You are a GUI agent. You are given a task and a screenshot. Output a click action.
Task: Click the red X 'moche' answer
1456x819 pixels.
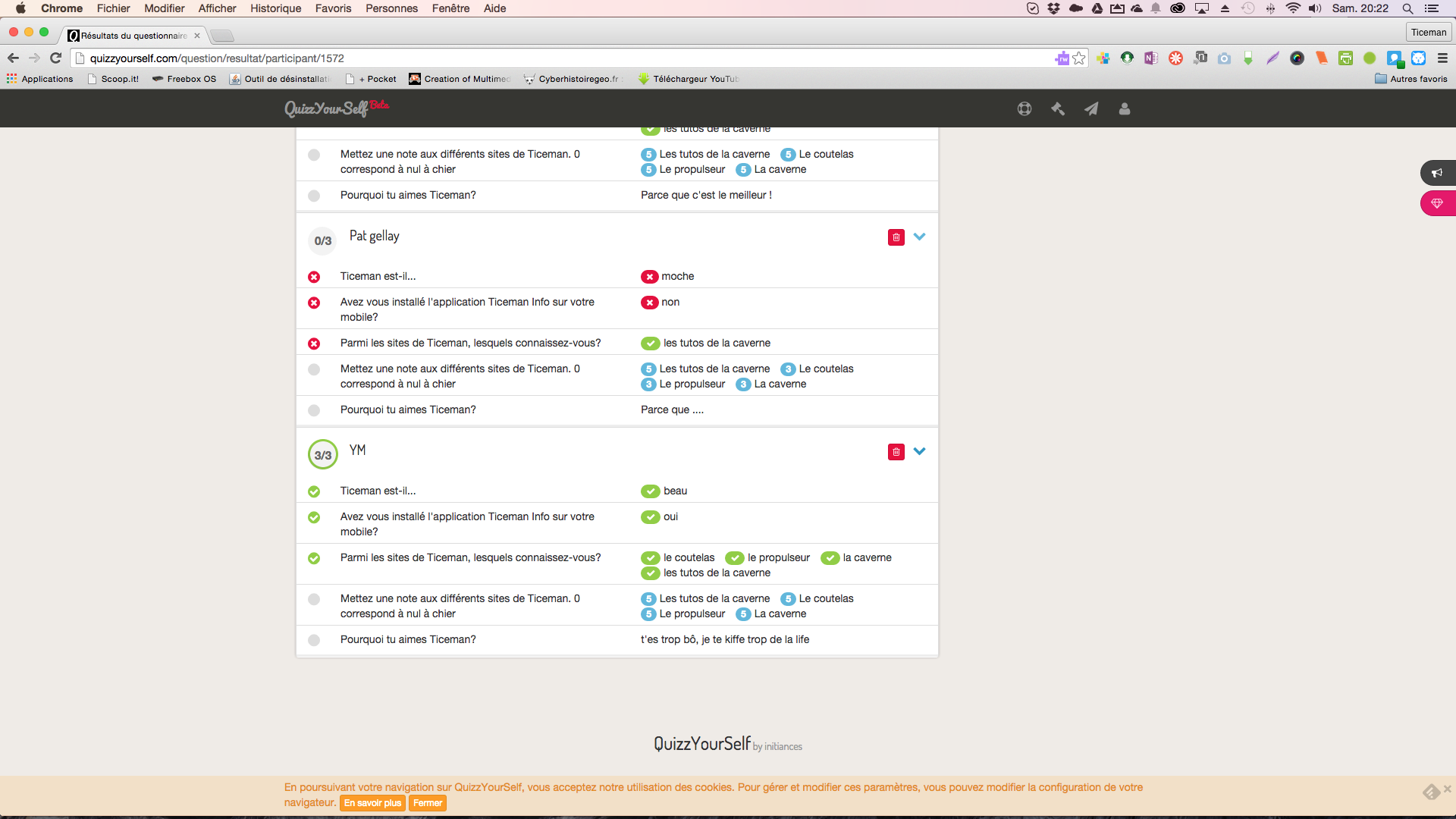[667, 277]
